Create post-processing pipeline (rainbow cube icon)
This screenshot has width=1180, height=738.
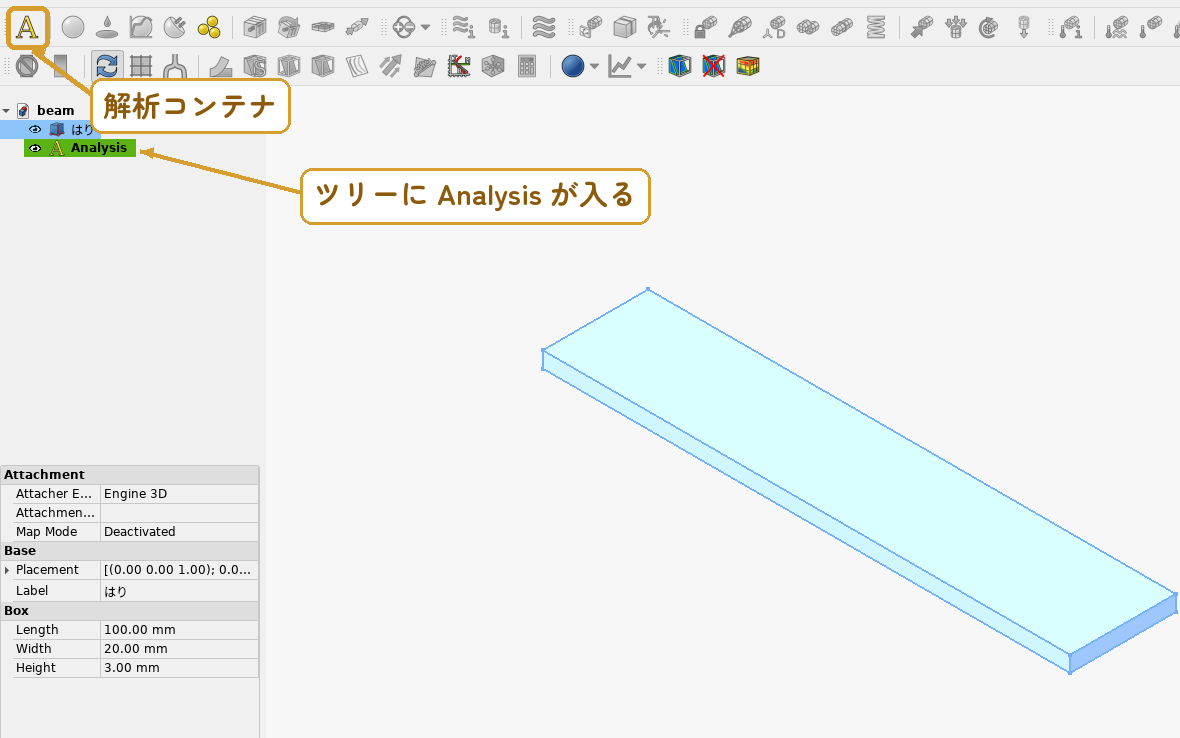click(747, 66)
